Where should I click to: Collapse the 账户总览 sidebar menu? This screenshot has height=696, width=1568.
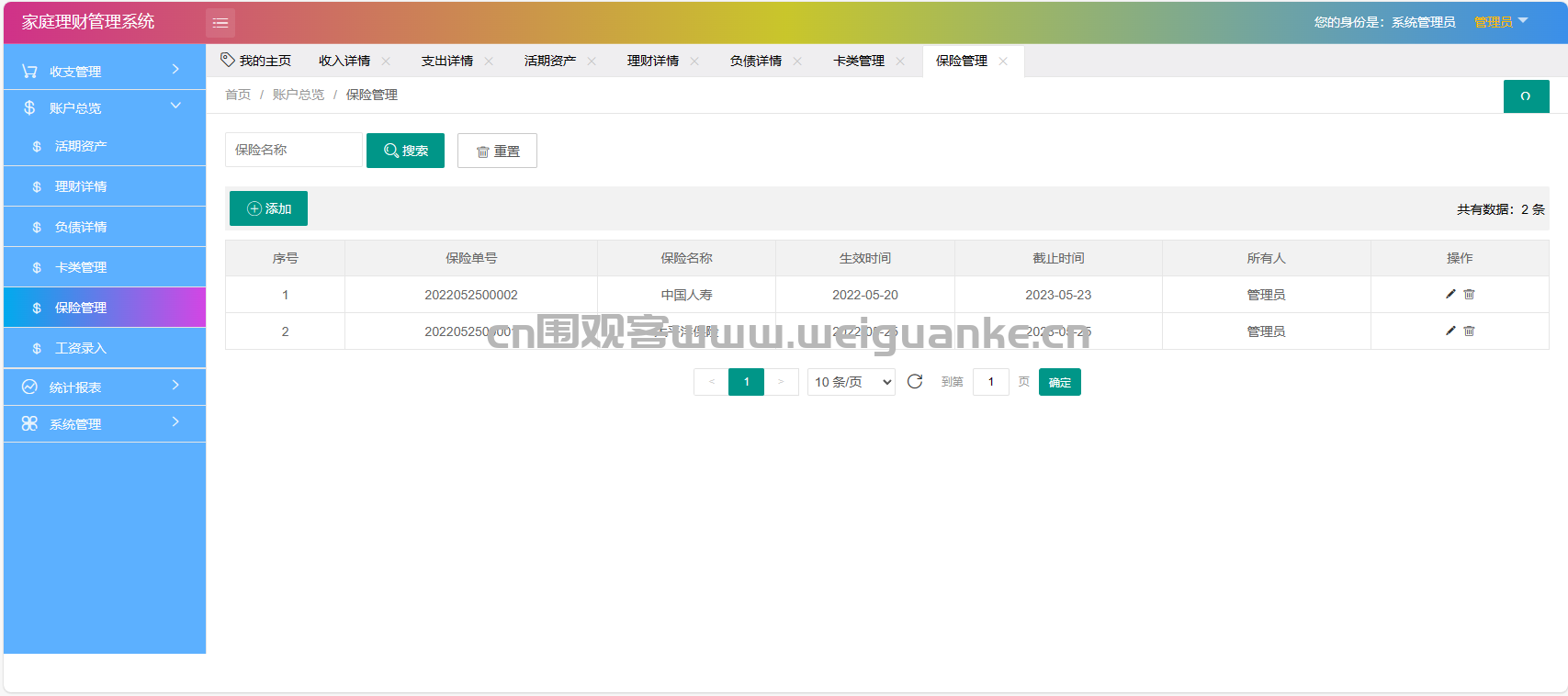click(x=105, y=107)
